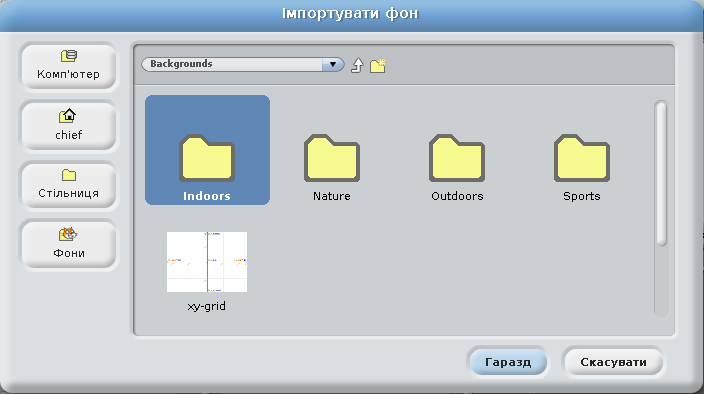704x394 pixels.
Task: Click the computer icon above Комп'ютер label
Action: point(69,56)
